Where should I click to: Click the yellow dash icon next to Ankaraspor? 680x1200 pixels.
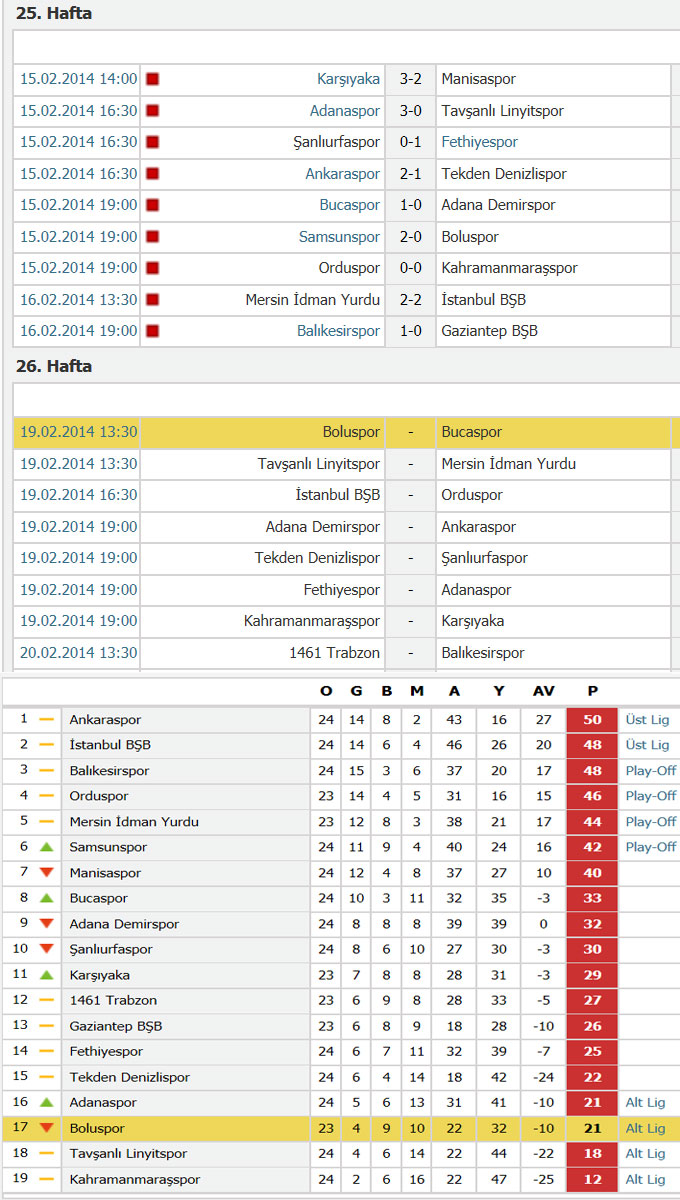[46, 720]
